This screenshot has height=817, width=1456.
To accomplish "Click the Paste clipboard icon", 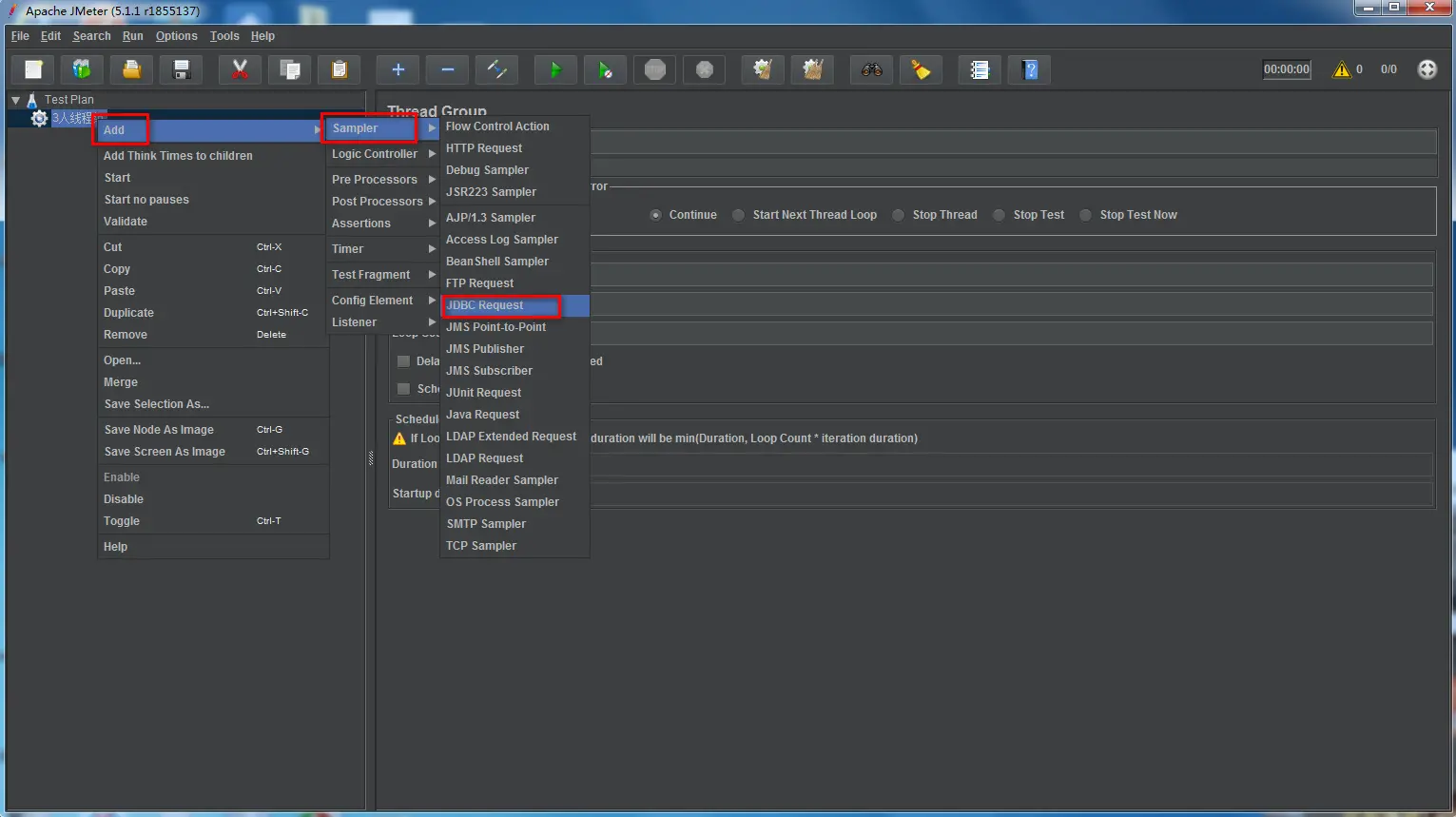I will [x=339, y=69].
